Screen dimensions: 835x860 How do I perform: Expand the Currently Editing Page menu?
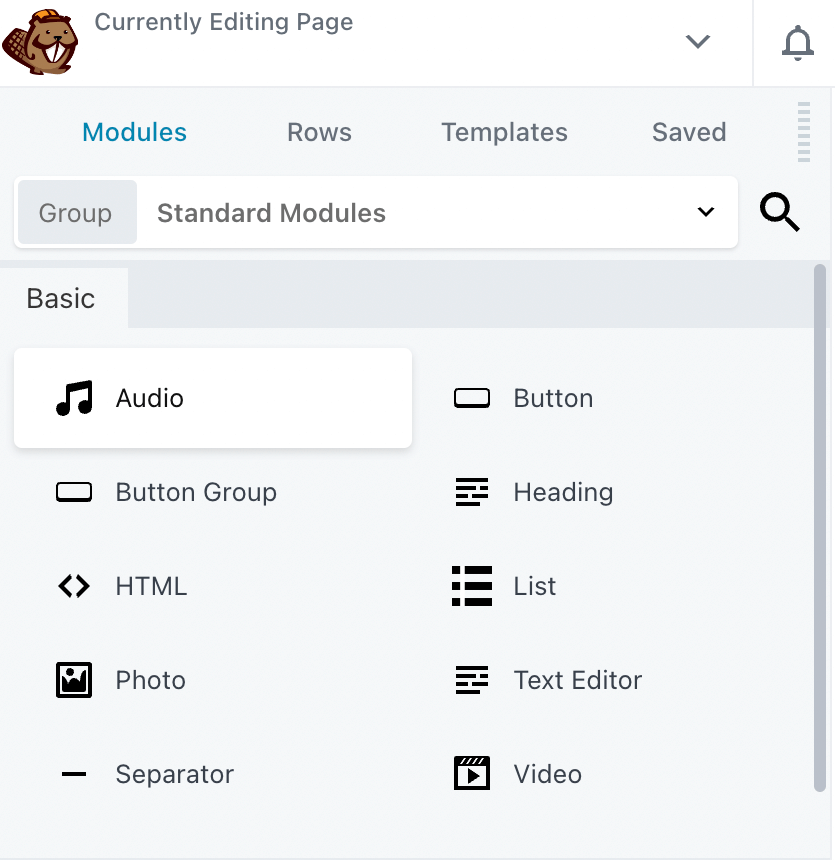[697, 43]
